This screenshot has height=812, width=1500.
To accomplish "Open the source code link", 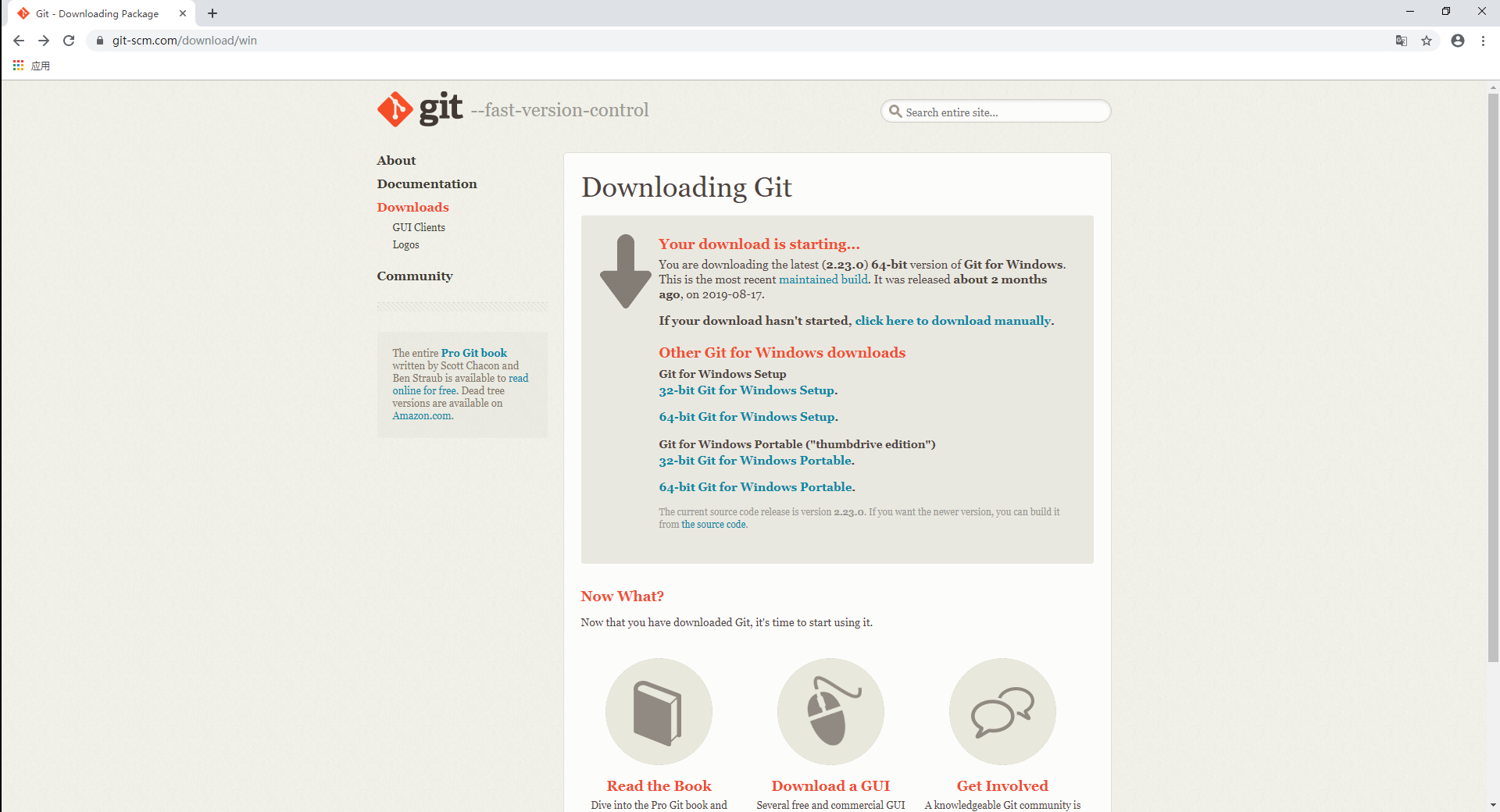I will (713, 525).
